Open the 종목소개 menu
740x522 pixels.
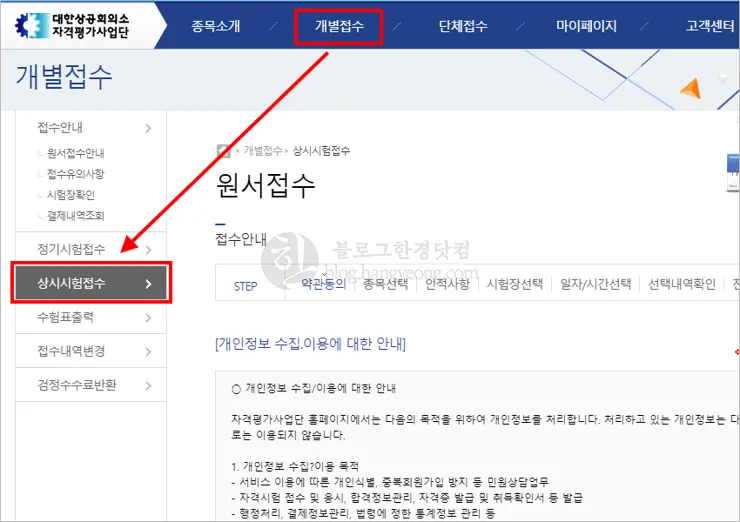pyautogui.click(x=216, y=26)
